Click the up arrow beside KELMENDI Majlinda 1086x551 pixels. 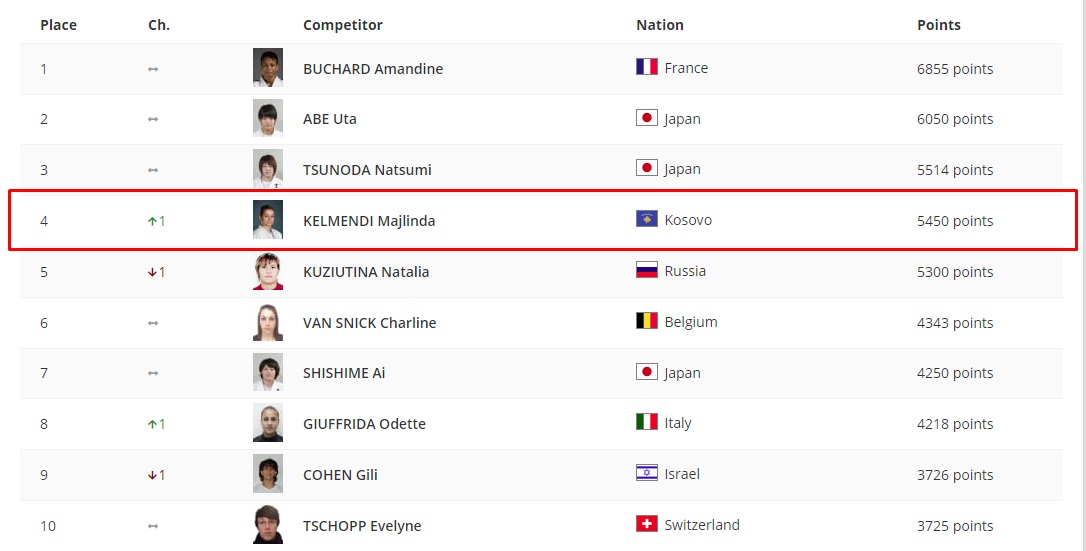point(152,221)
